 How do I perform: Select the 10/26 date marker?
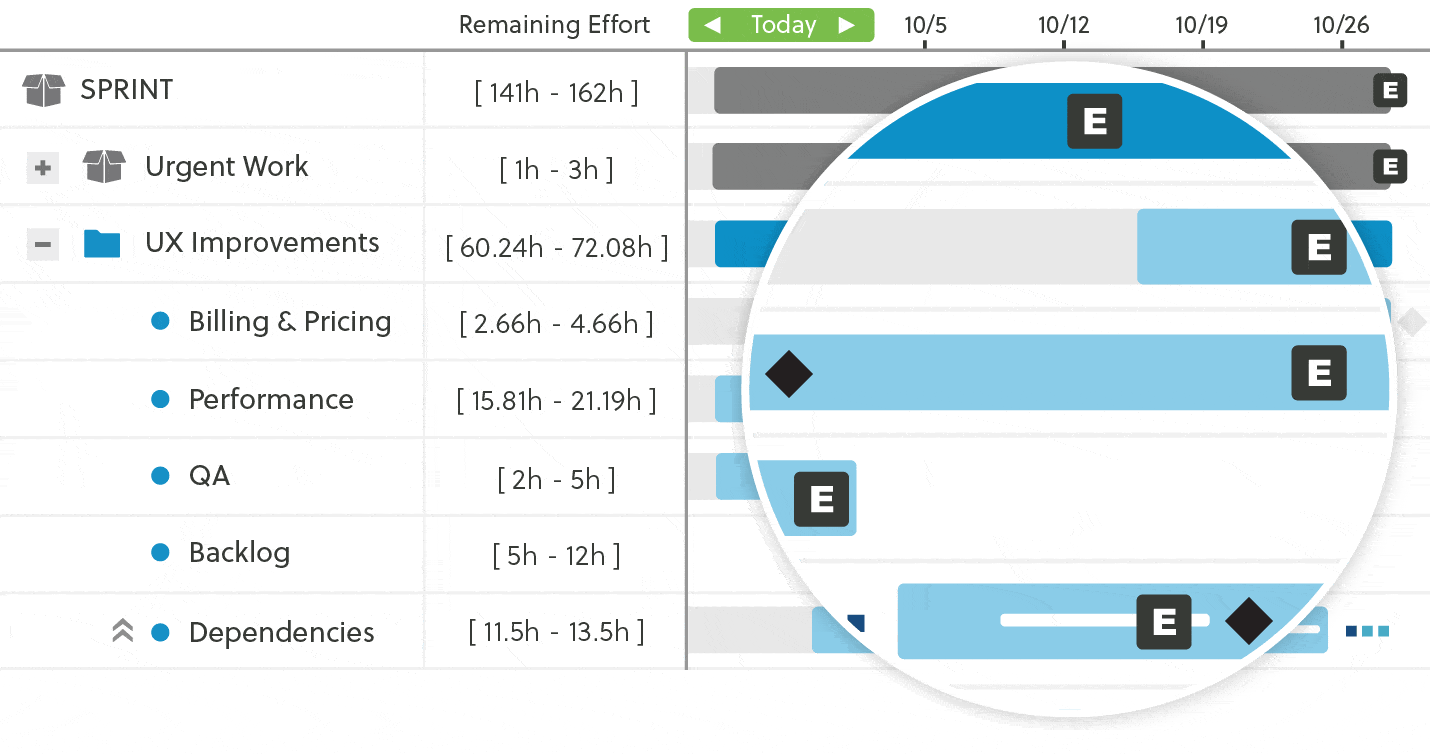click(1341, 25)
